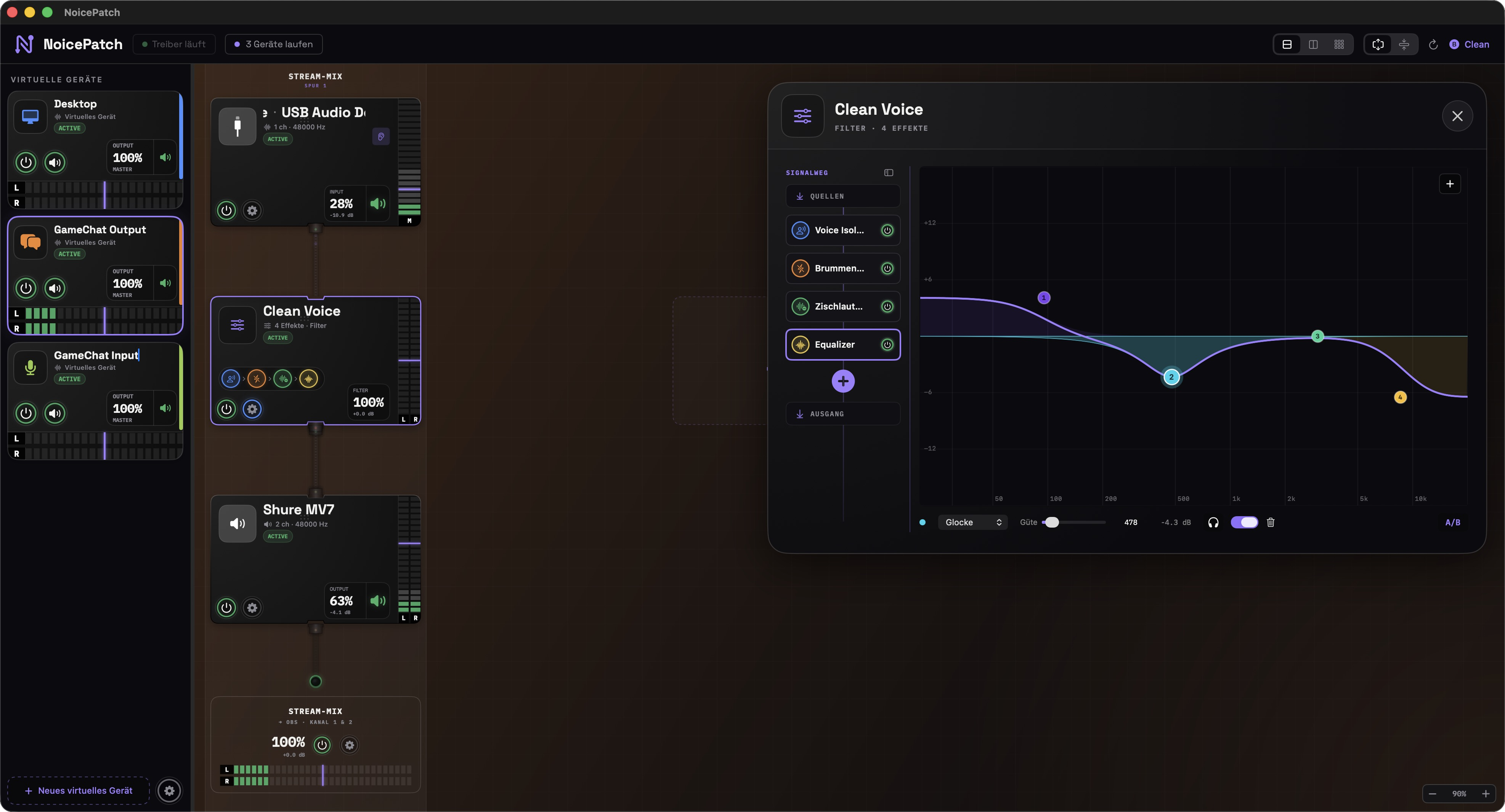Click 3 Geräte laufen status pill
The height and width of the screenshot is (812, 1505).
tap(273, 44)
